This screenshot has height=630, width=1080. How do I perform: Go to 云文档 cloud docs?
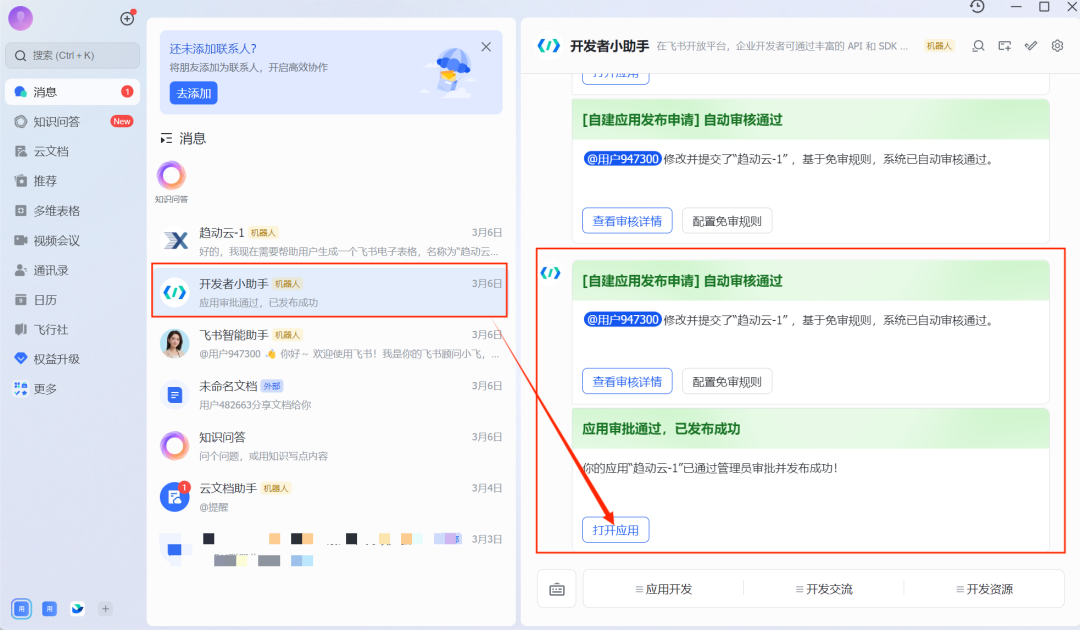[72, 151]
